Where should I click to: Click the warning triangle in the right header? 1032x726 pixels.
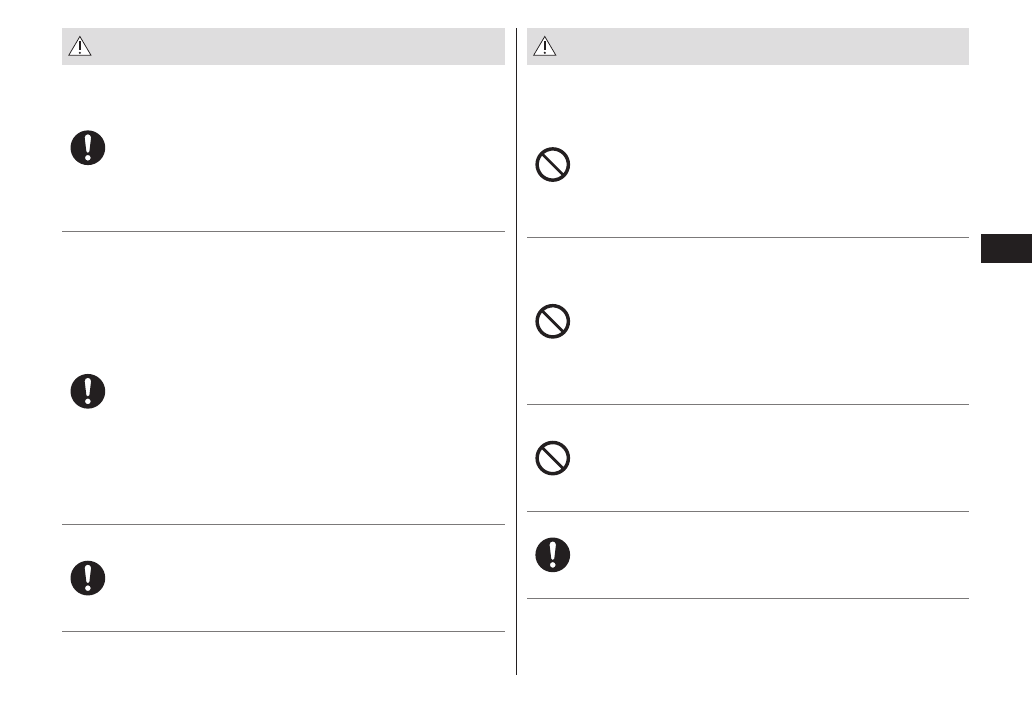coord(545,46)
